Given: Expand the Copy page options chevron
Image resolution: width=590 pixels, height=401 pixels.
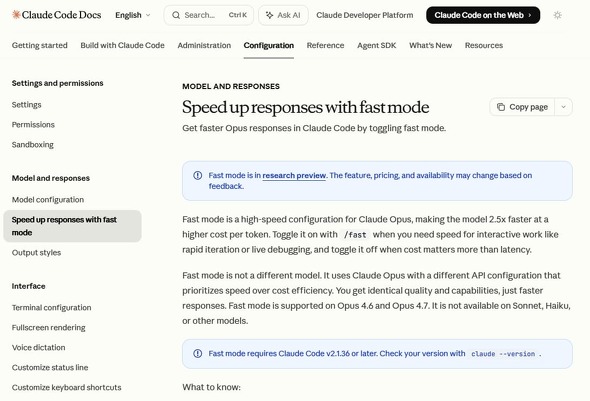Looking at the screenshot, I should pyautogui.click(x=563, y=107).
